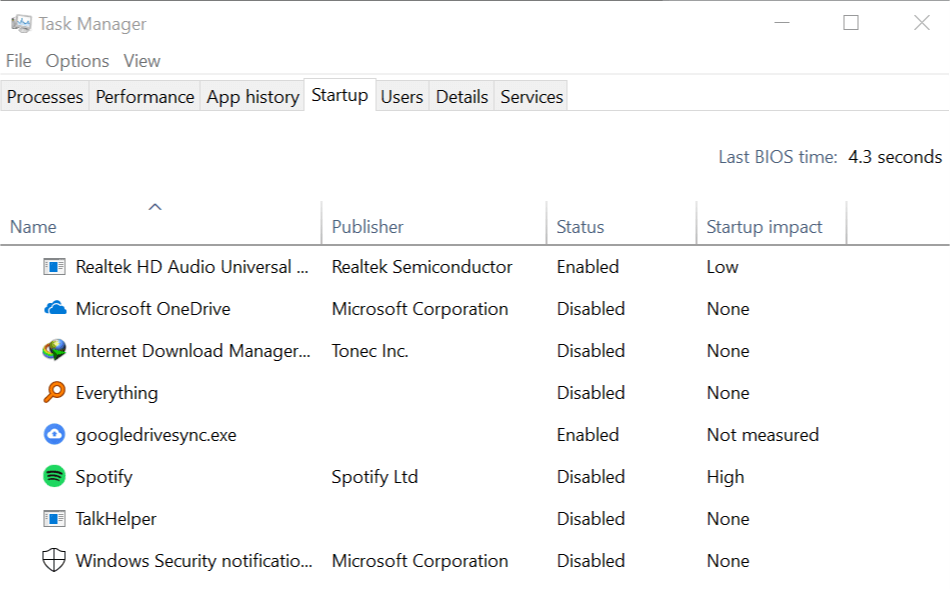
Task: Select the green Spotify icon
Action: (x=54, y=476)
